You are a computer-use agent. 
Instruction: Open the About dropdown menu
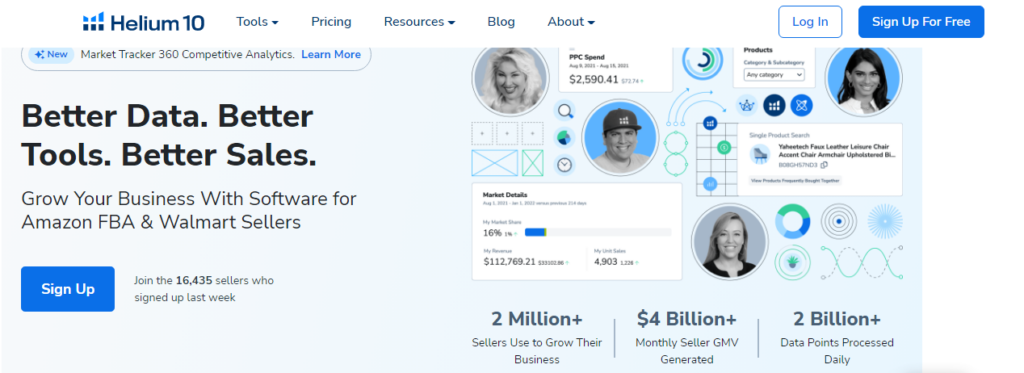[x=571, y=22]
